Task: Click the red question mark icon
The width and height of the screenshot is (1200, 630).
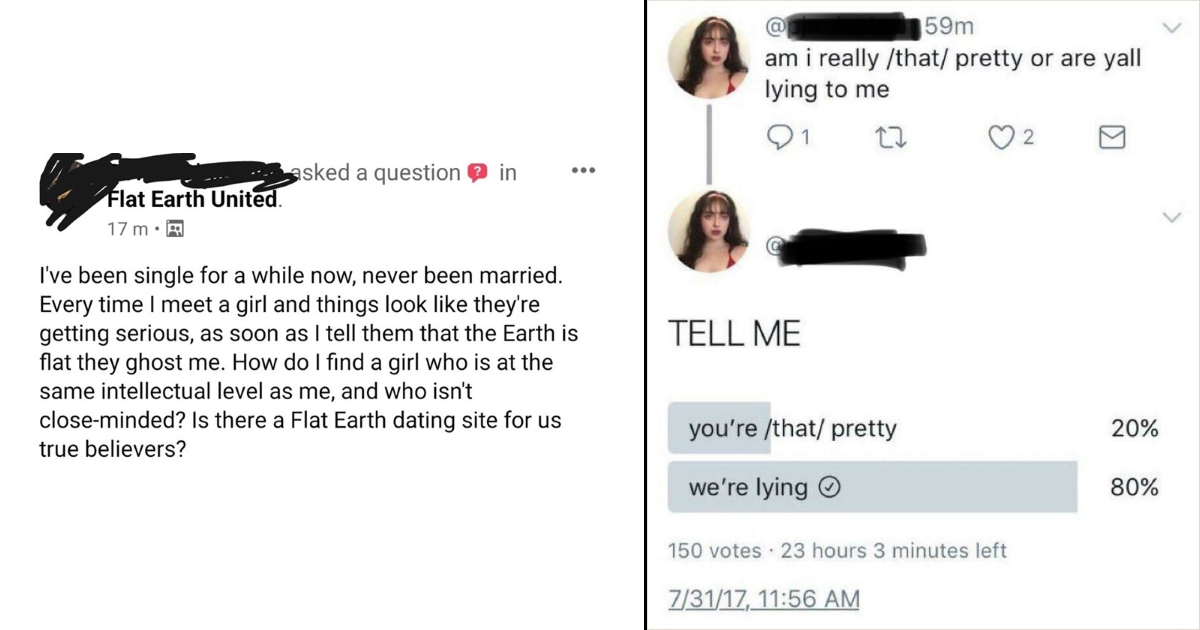Action: 479,173
